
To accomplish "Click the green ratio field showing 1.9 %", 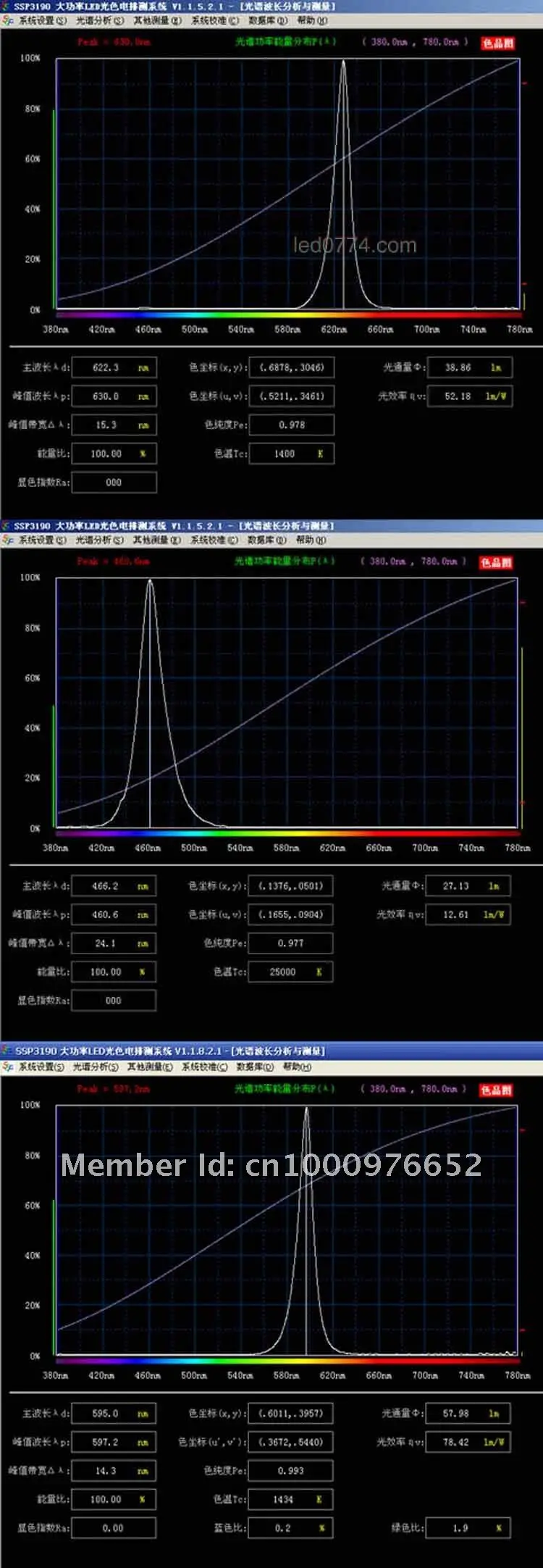I will click(x=468, y=1528).
